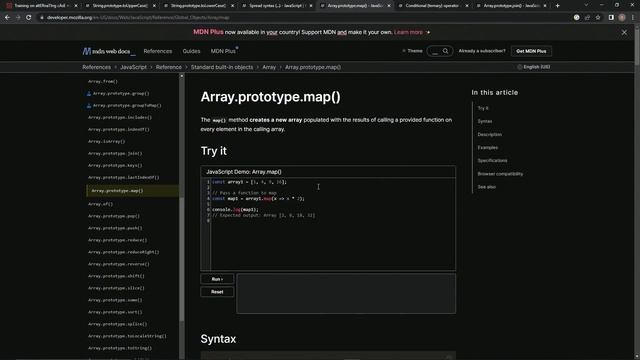640x360 pixels.
Task: Click Array in the breadcrumb
Action: (x=269, y=67)
